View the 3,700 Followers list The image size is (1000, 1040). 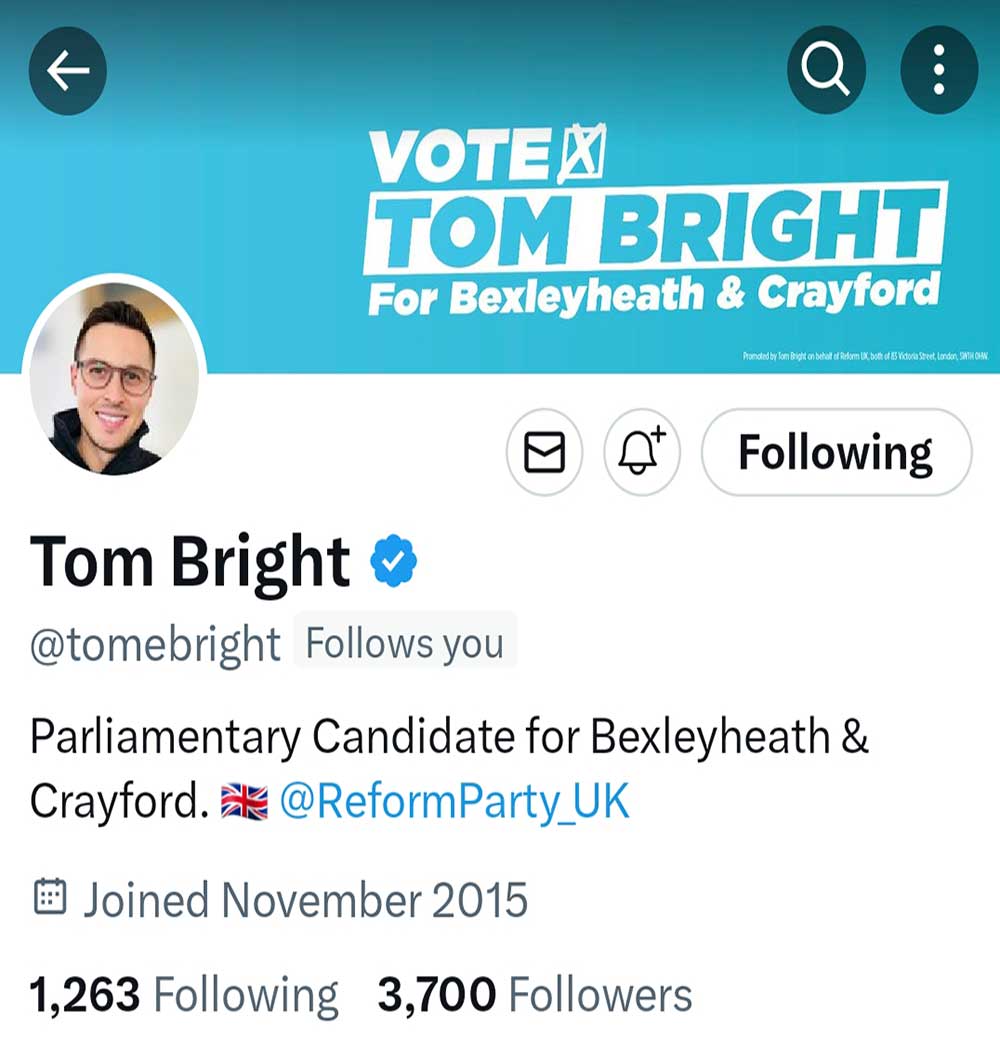tap(535, 995)
